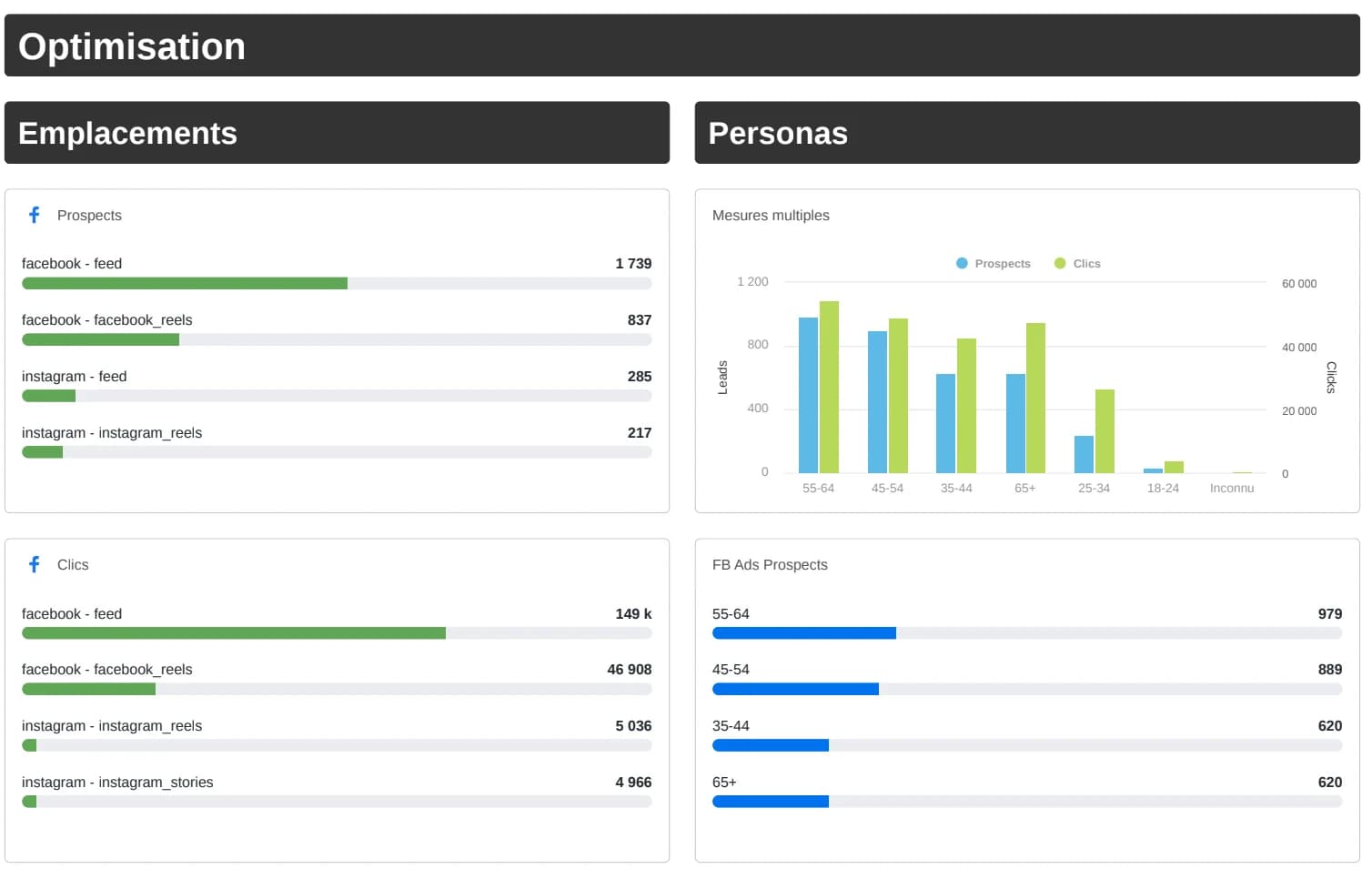Click the blue Prospects bar for 25-34 in chart
This screenshot has height=879, width=1372.
point(1084,454)
